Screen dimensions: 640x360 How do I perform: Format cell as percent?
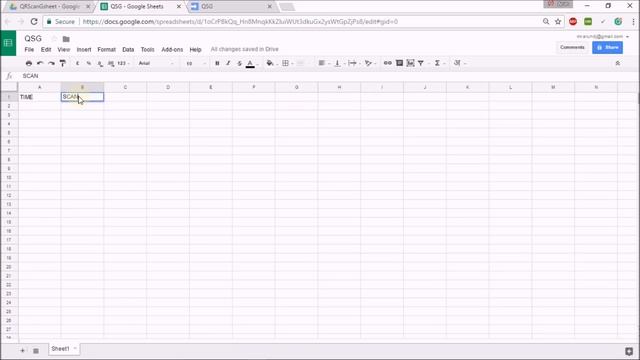(x=89, y=63)
